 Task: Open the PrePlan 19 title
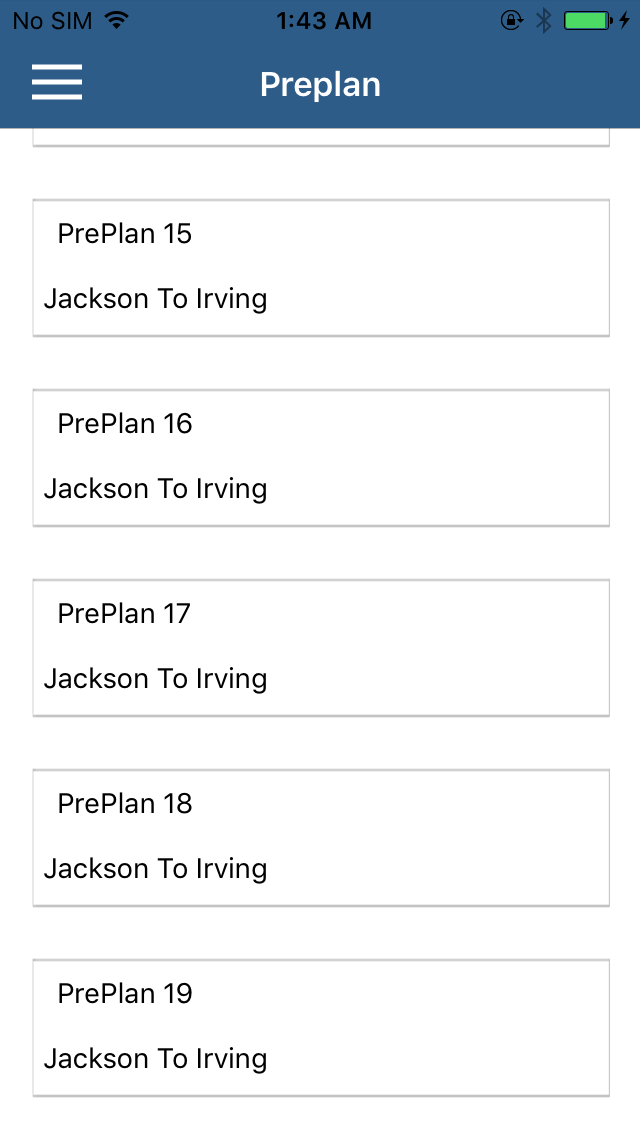coord(125,994)
